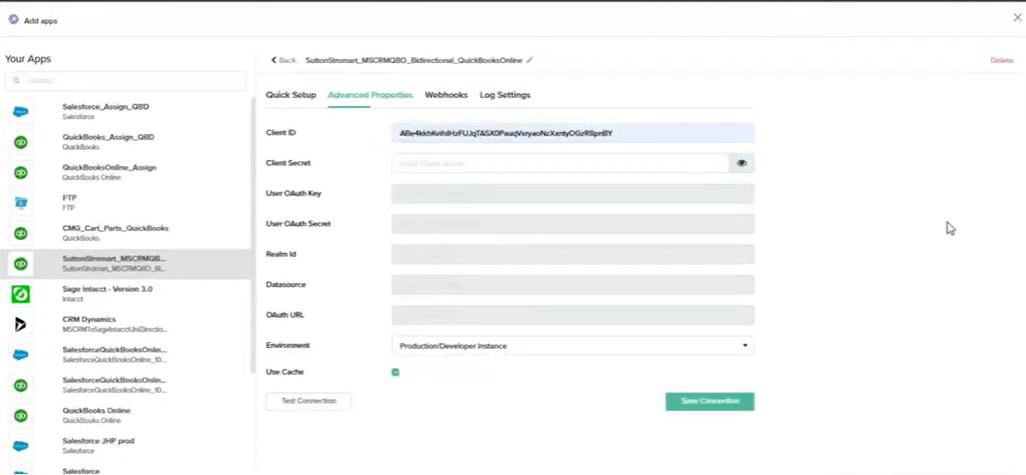Click the FTP app icon
1026x475 pixels.
[x=20, y=203]
